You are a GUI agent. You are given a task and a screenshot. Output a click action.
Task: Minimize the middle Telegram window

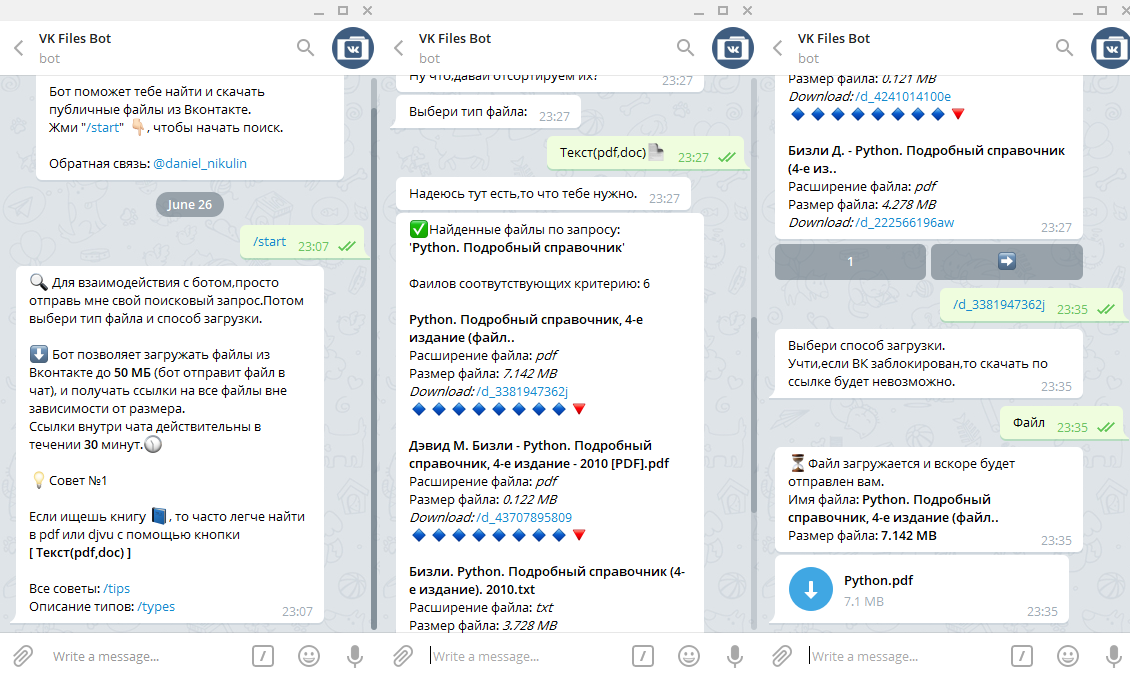click(x=698, y=11)
